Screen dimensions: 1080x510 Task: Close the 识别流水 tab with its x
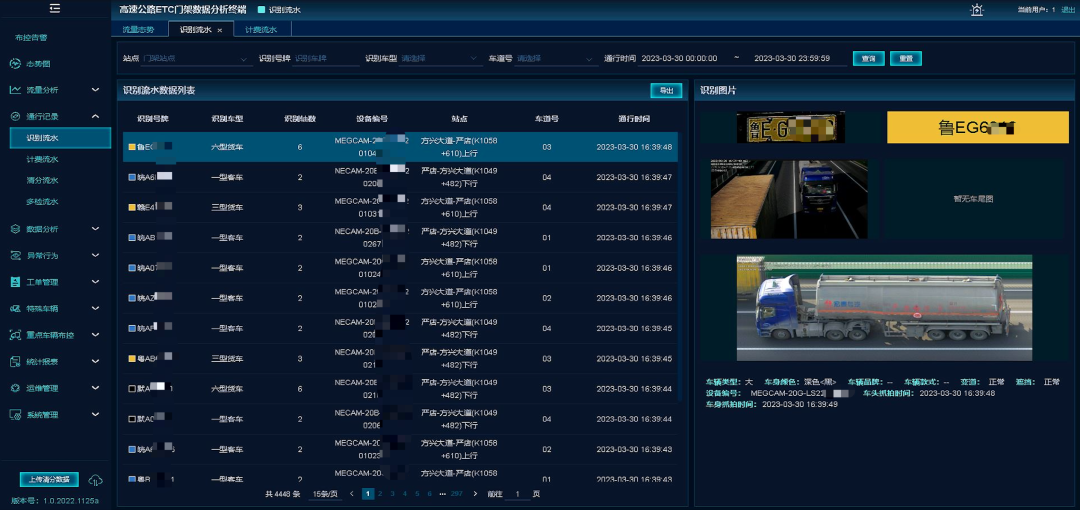point(220,30)
